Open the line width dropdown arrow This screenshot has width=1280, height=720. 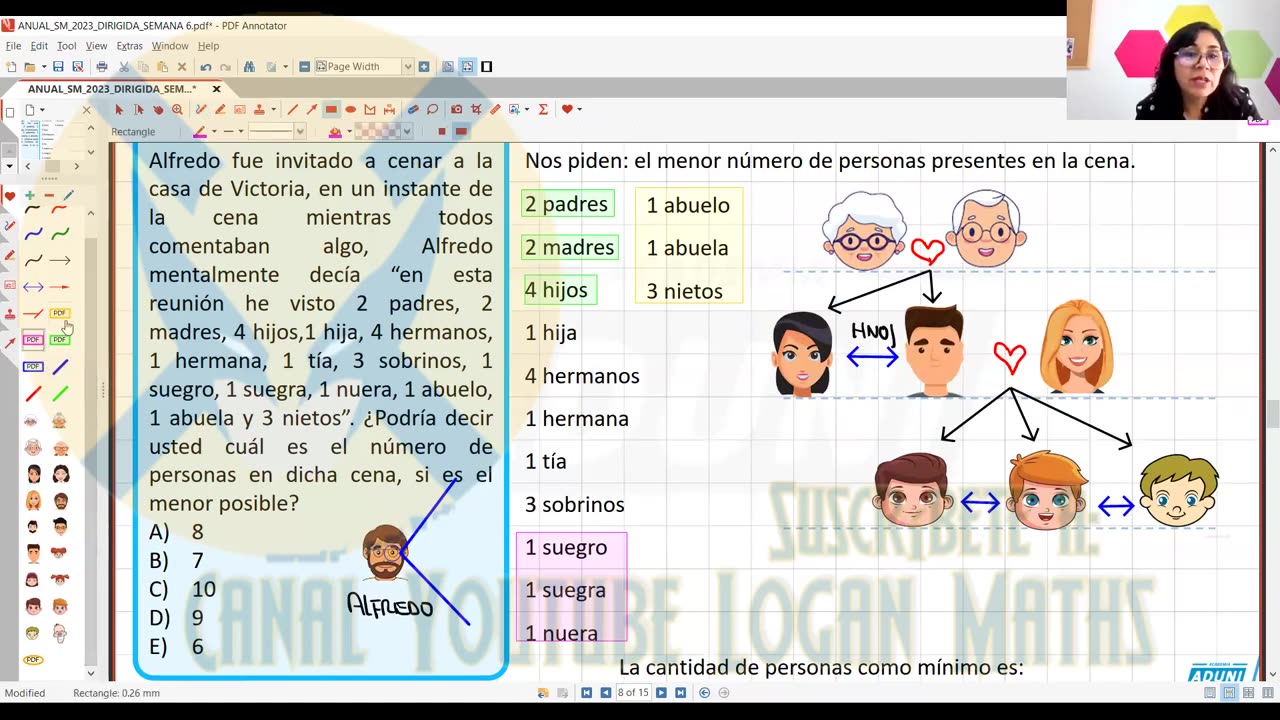point(241,131)
